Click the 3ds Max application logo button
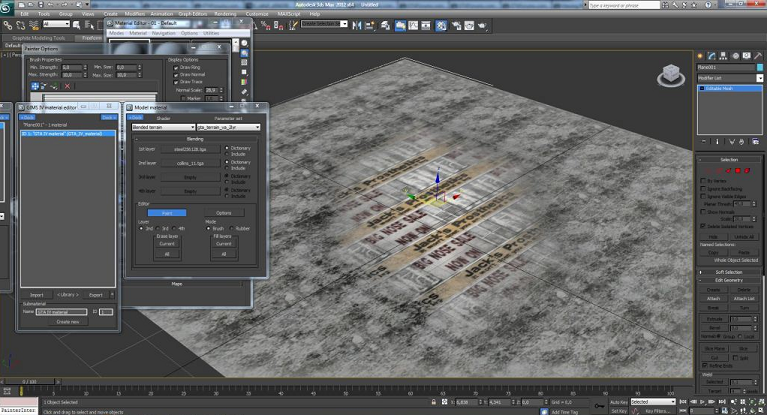The image size is (767, 415). [7, 8]
